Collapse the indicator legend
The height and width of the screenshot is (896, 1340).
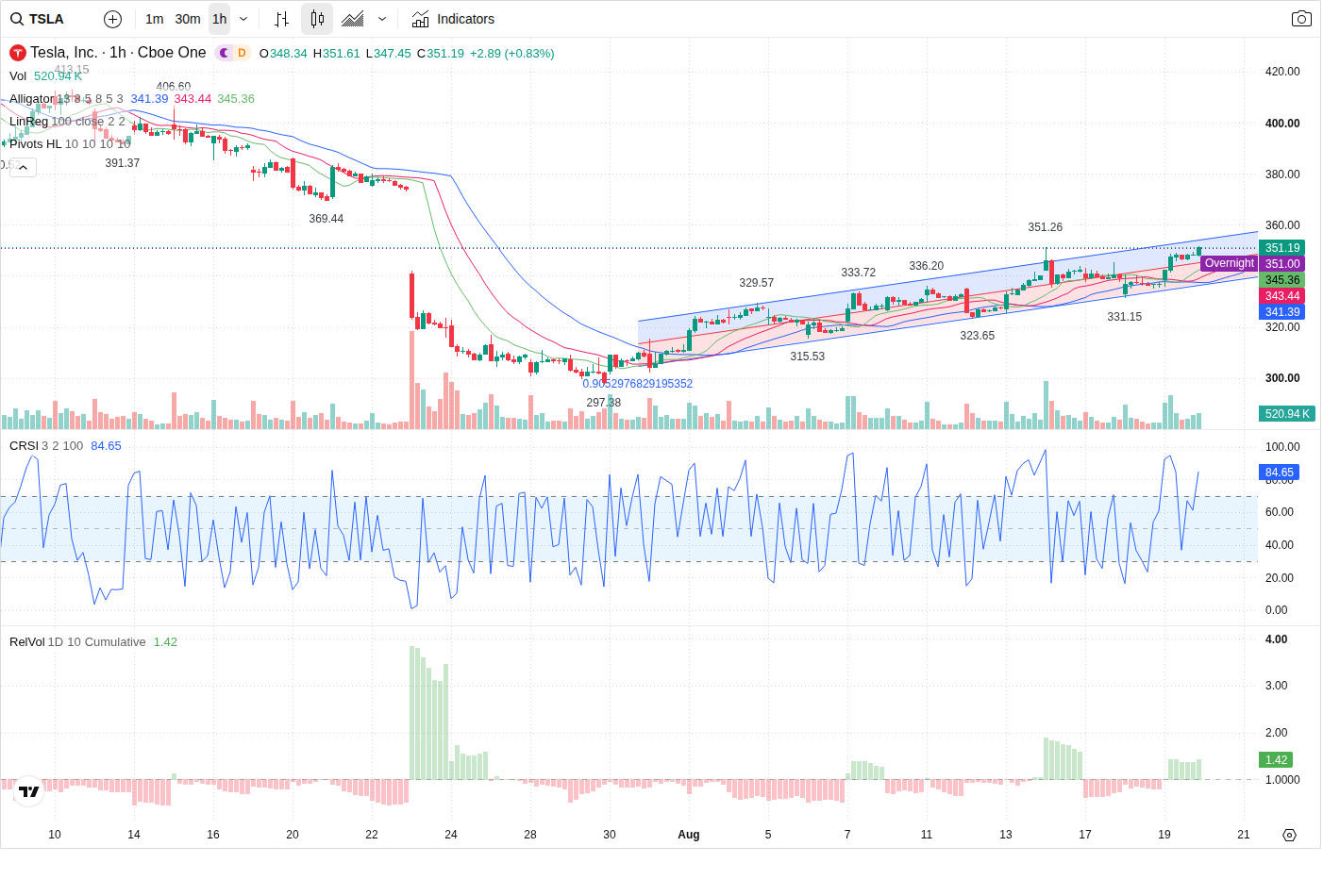(x=23, y=167)
